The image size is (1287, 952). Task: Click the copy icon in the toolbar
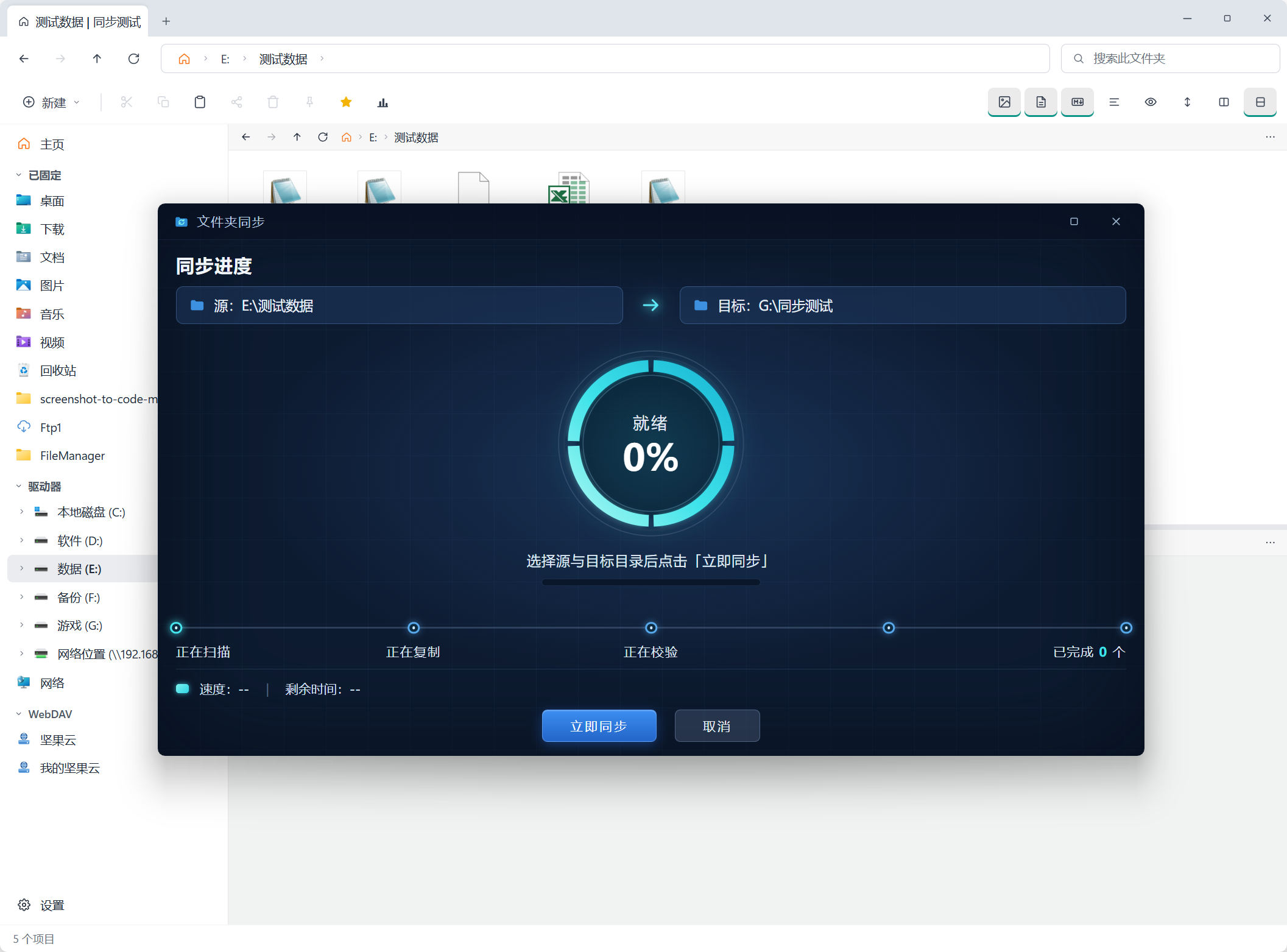click(163, 102)
